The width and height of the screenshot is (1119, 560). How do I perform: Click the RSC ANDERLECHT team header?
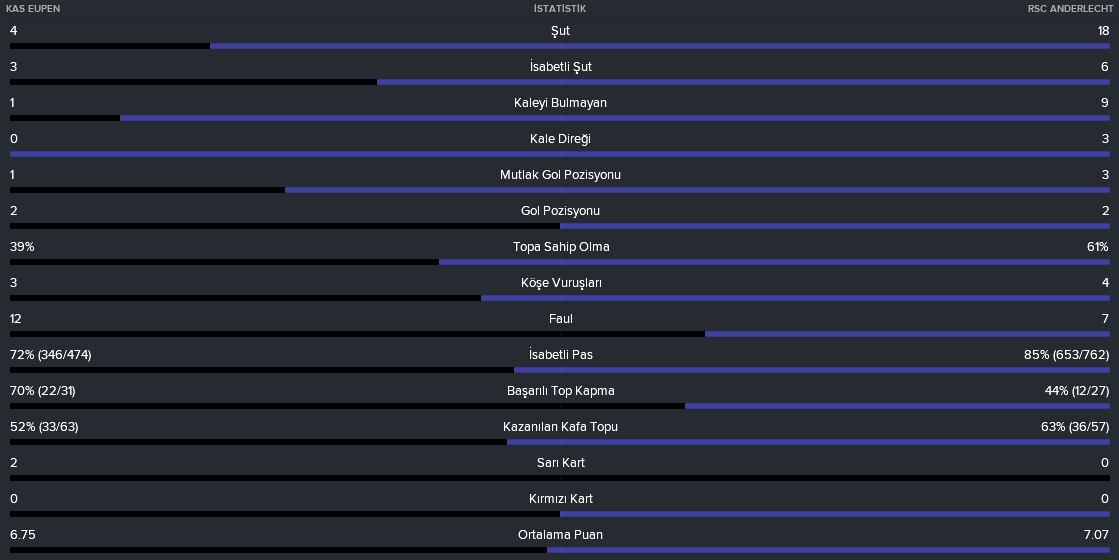[x=1070, y=9]
